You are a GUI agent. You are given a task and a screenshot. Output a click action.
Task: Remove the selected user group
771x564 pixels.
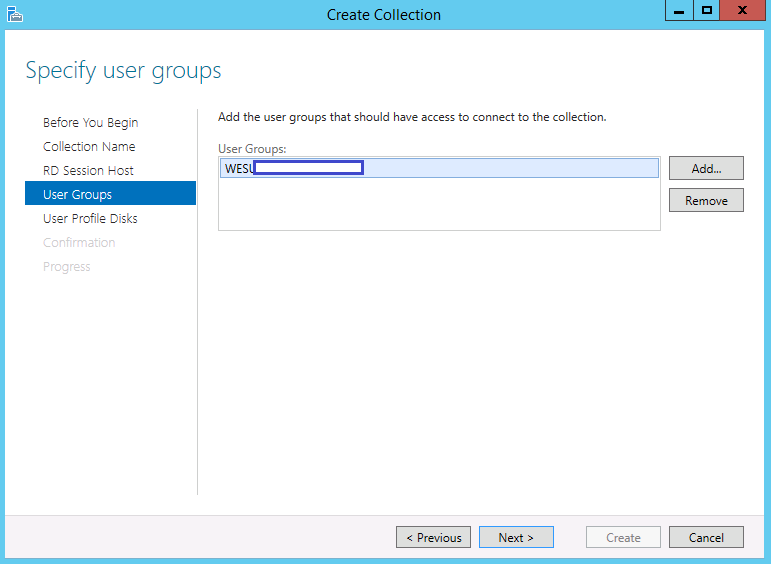pyautogui.click(x=706, y=200)
